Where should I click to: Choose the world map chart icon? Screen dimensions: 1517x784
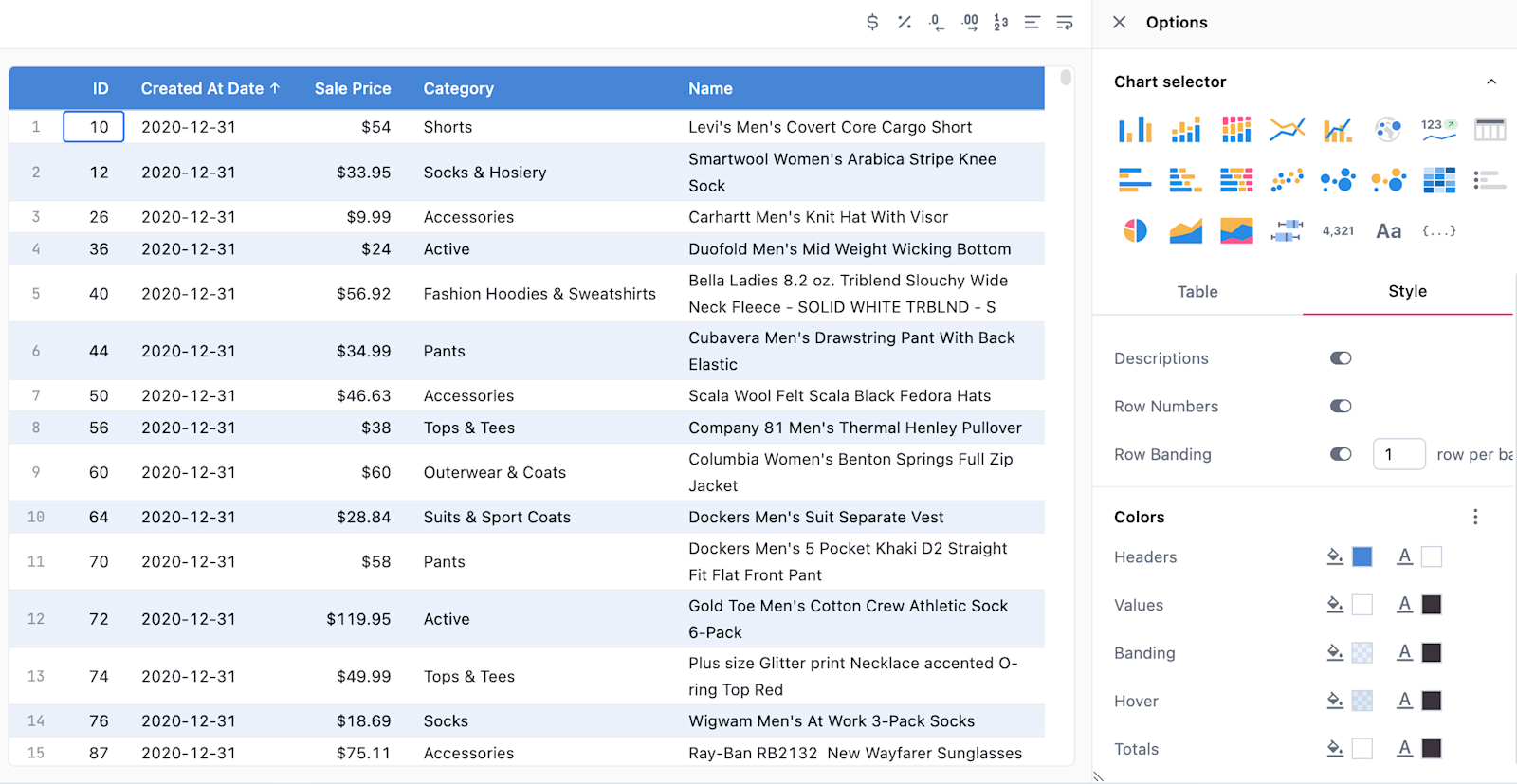point(1388,129)
